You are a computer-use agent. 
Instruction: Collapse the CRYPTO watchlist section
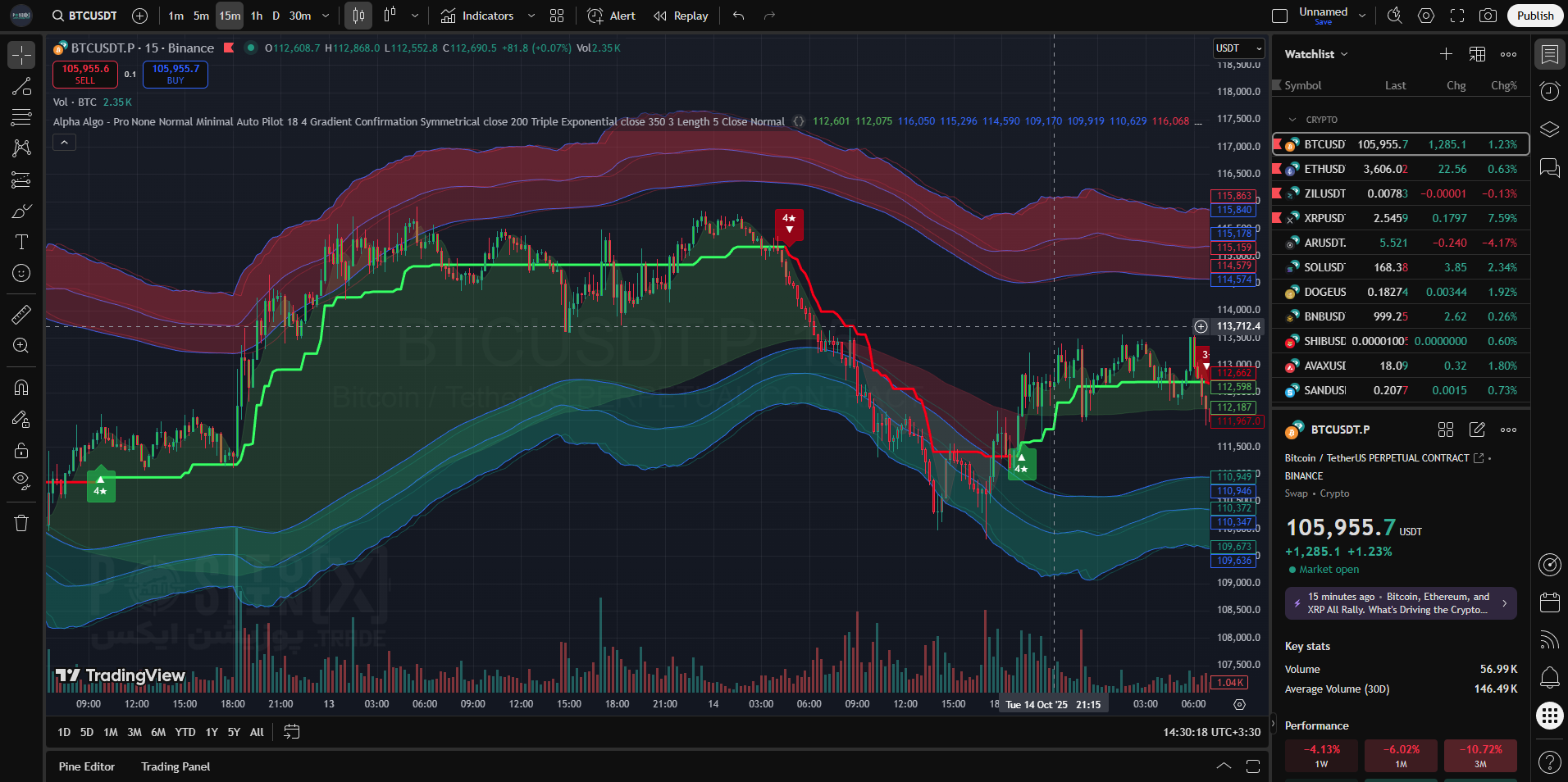click(1293, 120)
